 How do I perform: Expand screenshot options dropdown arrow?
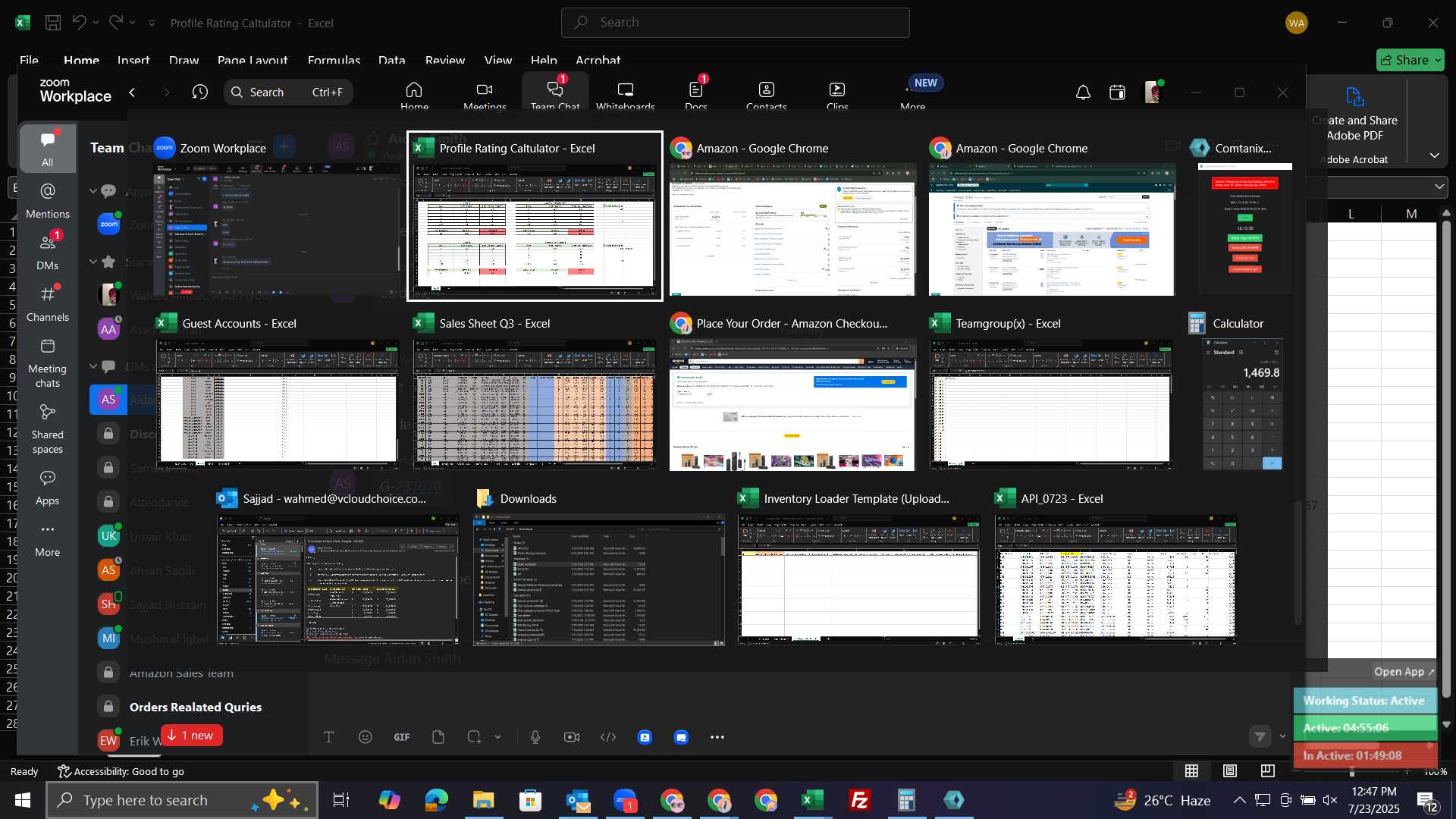click(x=497, y=737)
